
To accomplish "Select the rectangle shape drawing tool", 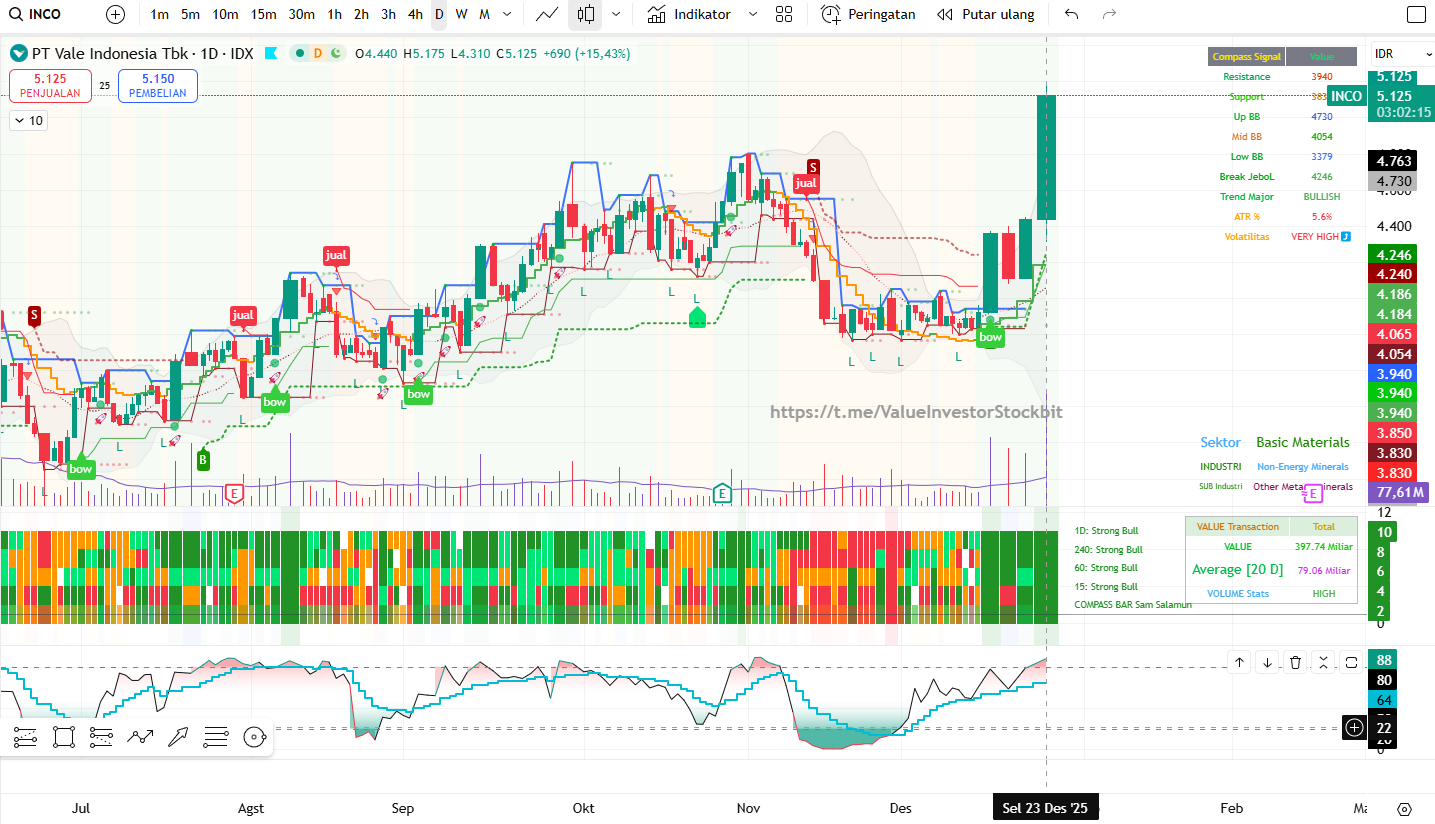I will (x=64, y=738).
